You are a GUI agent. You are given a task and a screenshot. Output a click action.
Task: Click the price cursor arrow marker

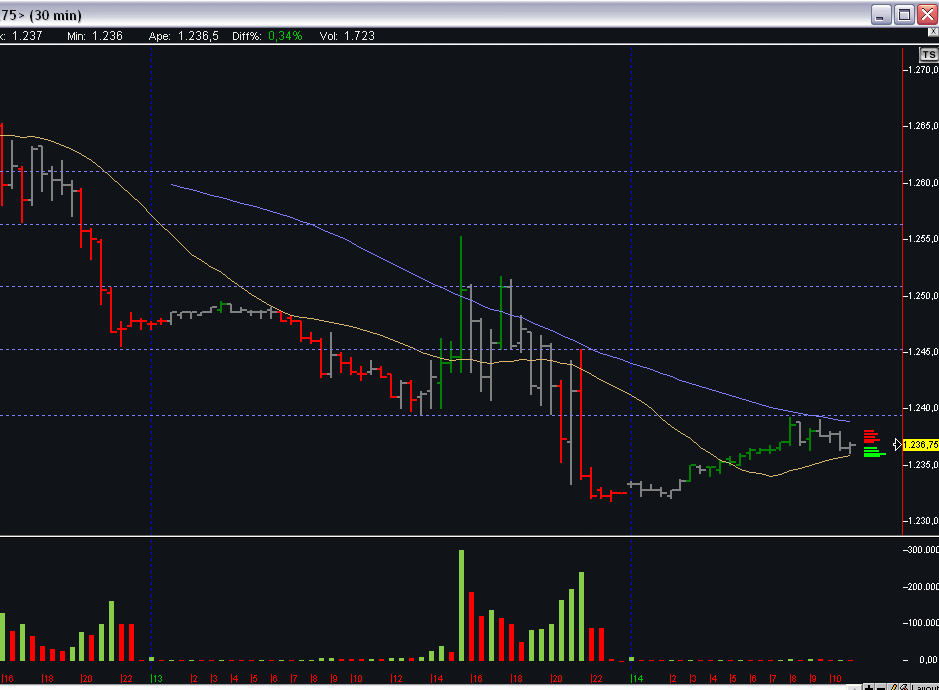click(x=896, y=444)
